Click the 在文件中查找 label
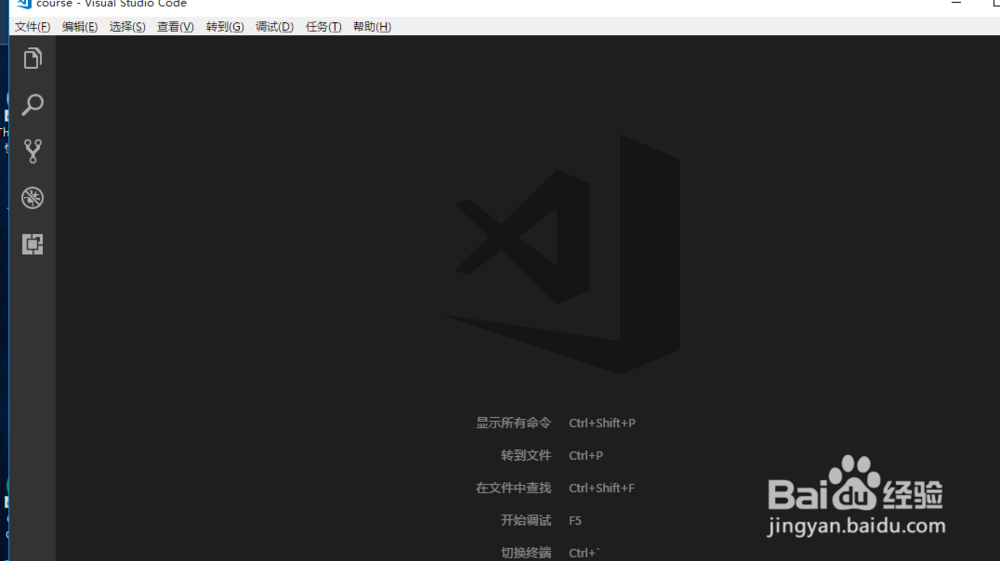 pos(513,488)
